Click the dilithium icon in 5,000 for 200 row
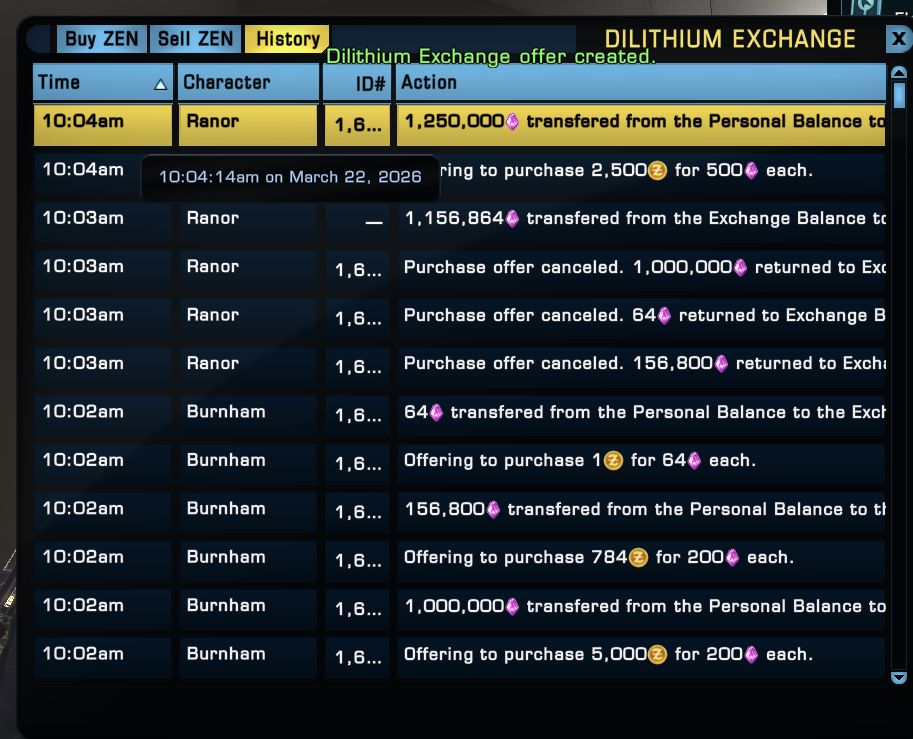 pyautogui.click(x=752, y=654)
